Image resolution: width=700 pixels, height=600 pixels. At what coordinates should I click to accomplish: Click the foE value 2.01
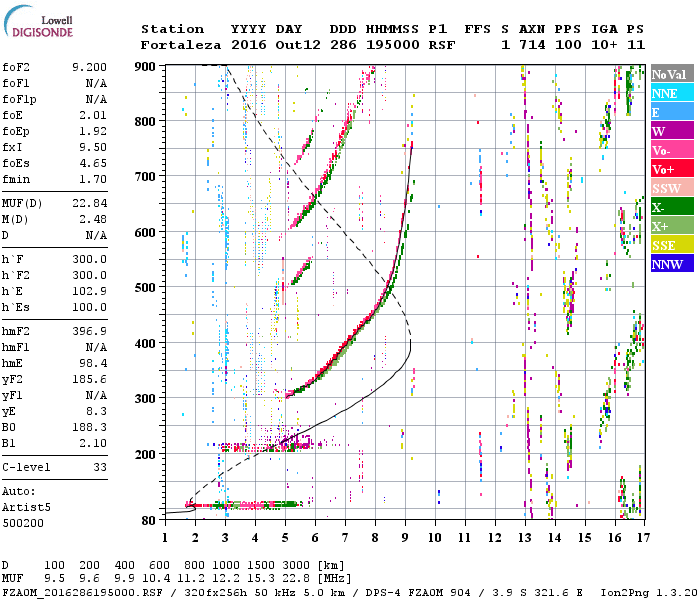pyautogui.click(x=93, y=115)
